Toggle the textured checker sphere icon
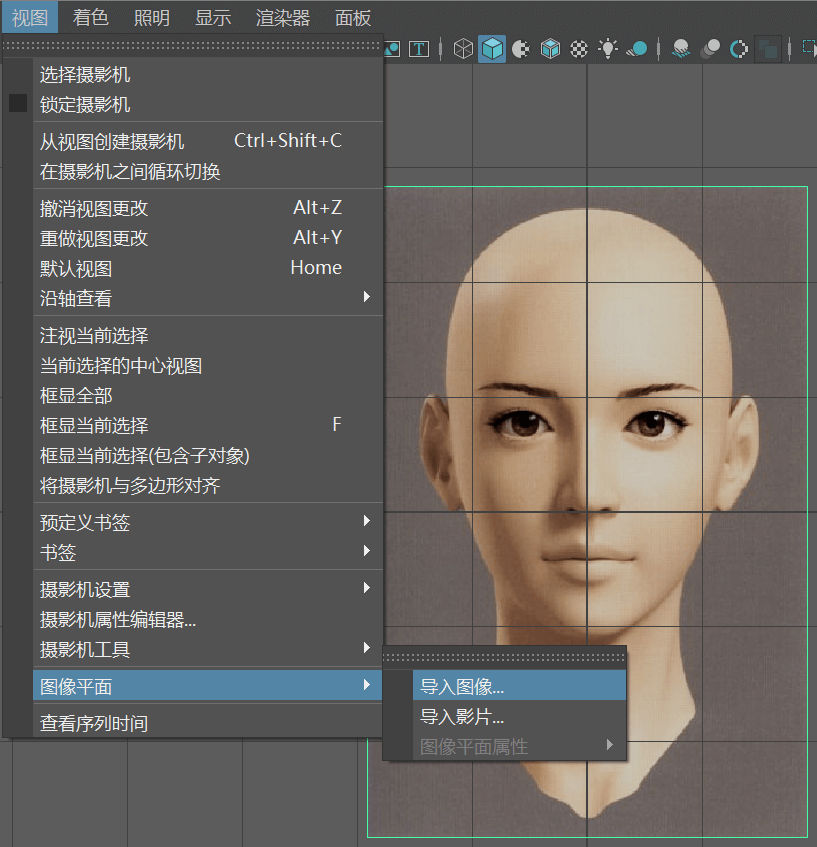 (x=579, y=49)
